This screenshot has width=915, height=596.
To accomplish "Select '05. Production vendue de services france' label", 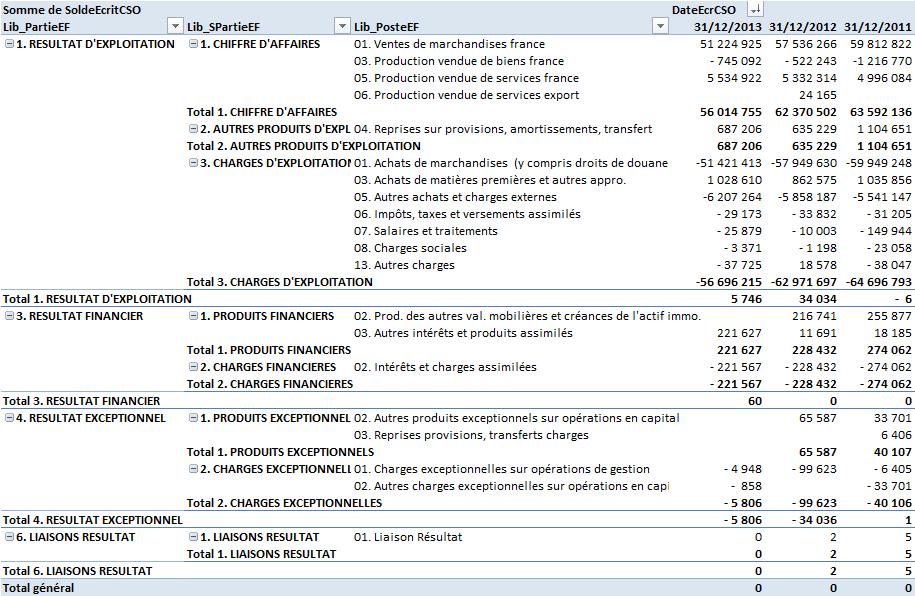I will [x=466, y=78].
